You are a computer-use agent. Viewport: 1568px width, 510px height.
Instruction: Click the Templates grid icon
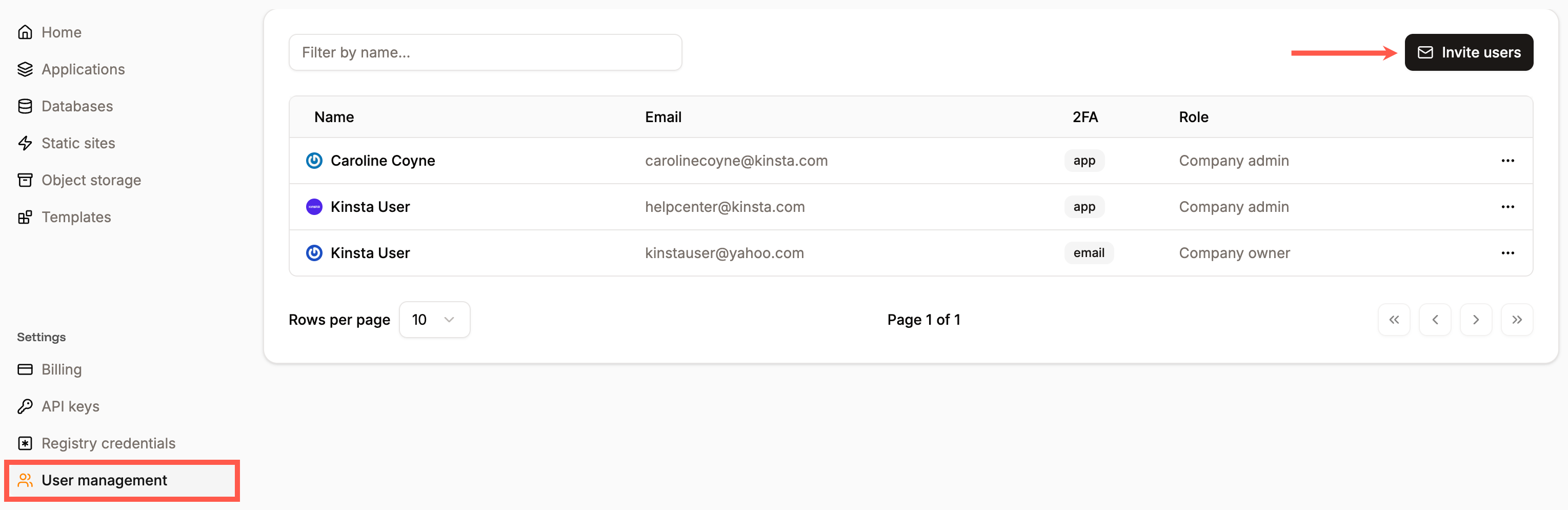click(x=25, y=217)
